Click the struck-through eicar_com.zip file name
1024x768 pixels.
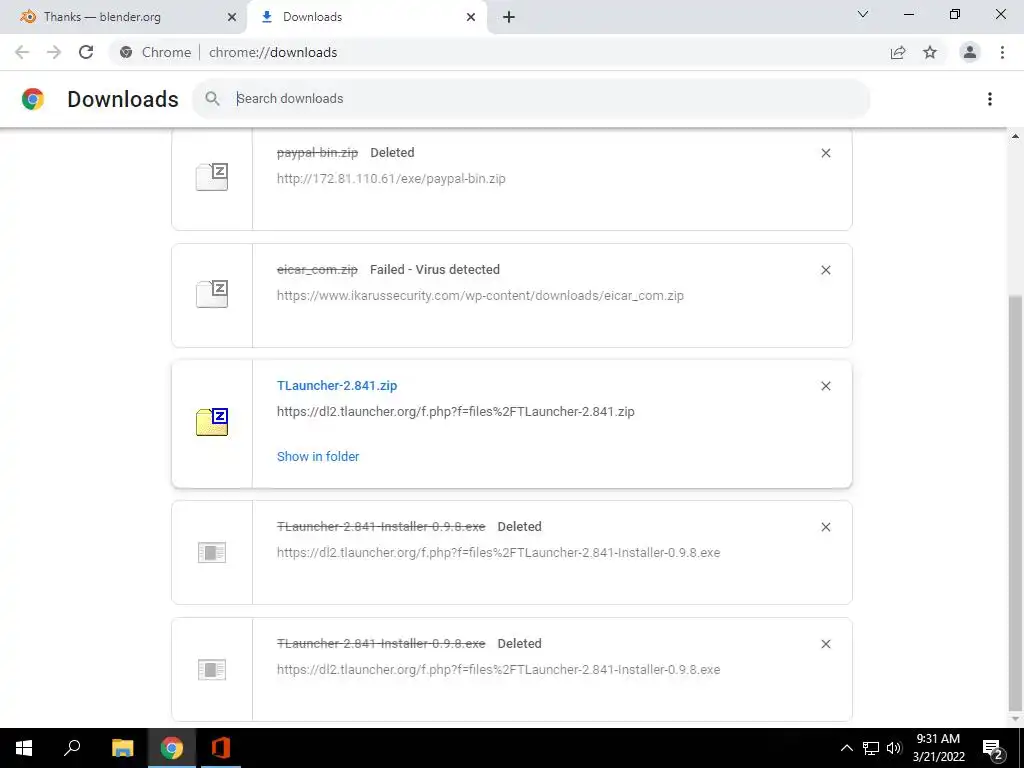(317, 270)
